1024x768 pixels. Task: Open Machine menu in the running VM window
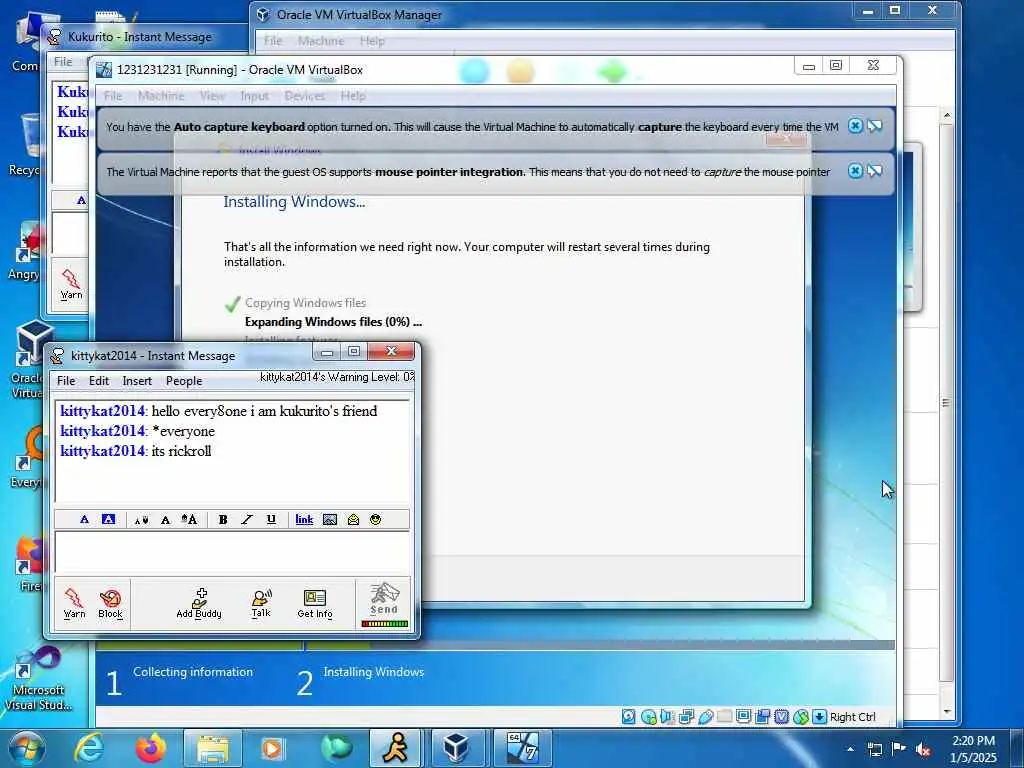point(161,96)
